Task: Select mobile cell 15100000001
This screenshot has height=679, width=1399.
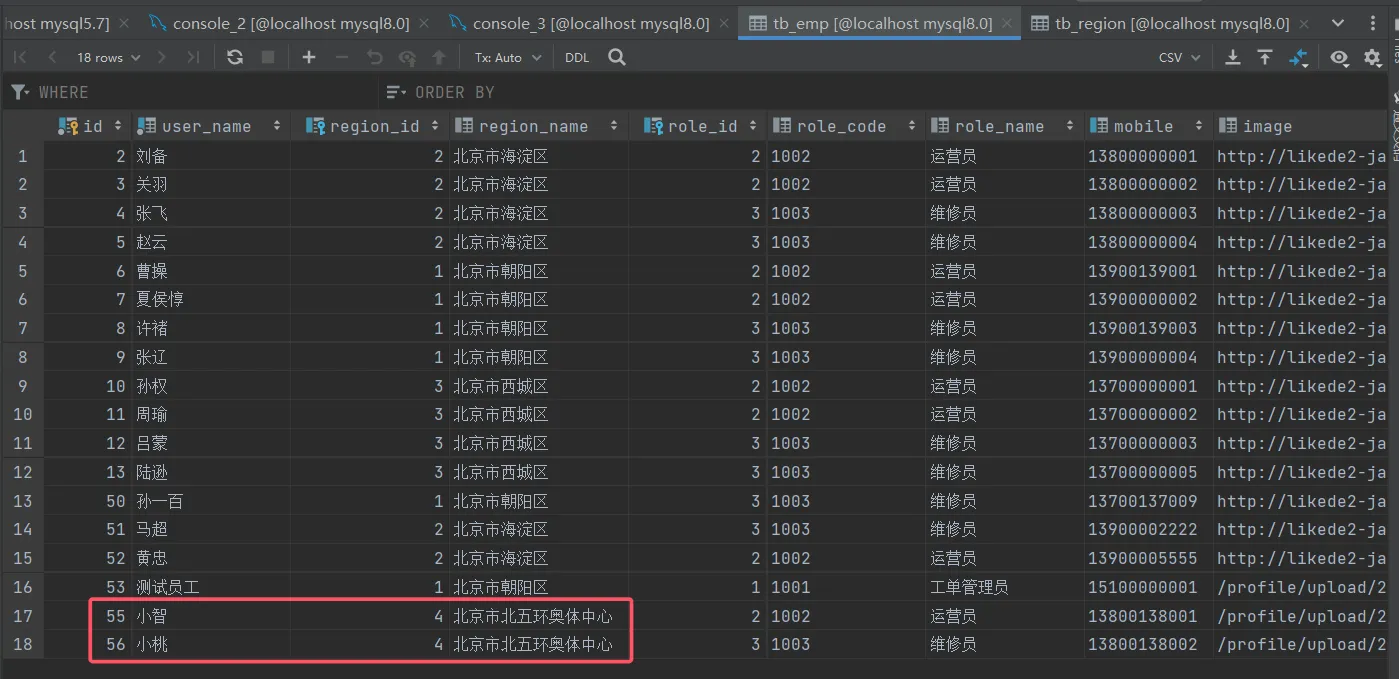Action: [x=1148, y=587]
